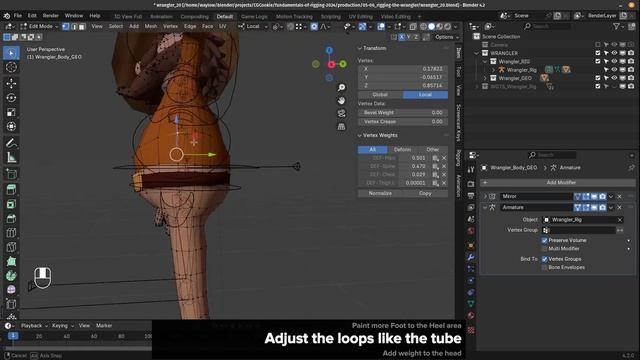The height and width of the screenshot is (360, 640).
Task: Enable face select mode
Action: click(x=82, y=27)
